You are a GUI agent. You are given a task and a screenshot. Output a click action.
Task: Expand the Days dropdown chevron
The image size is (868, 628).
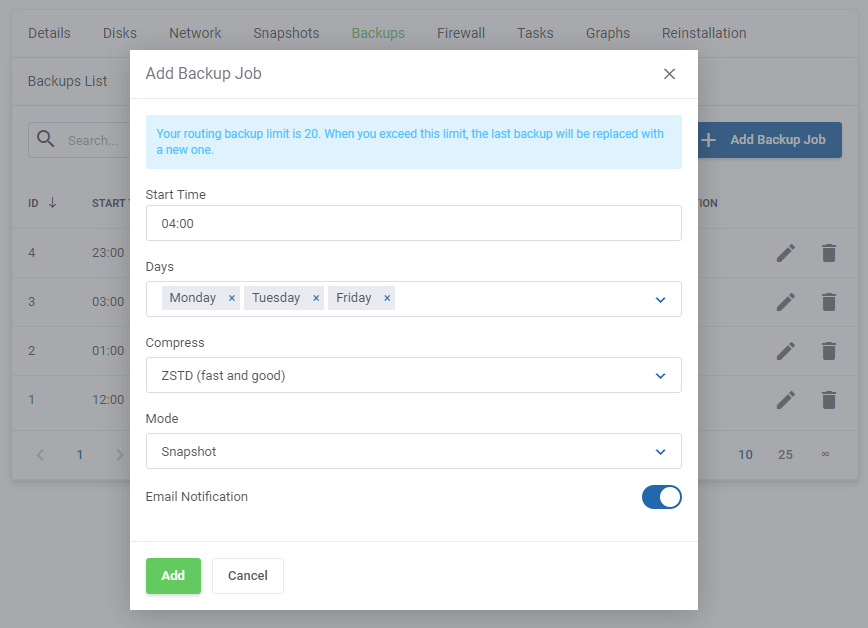660,300
